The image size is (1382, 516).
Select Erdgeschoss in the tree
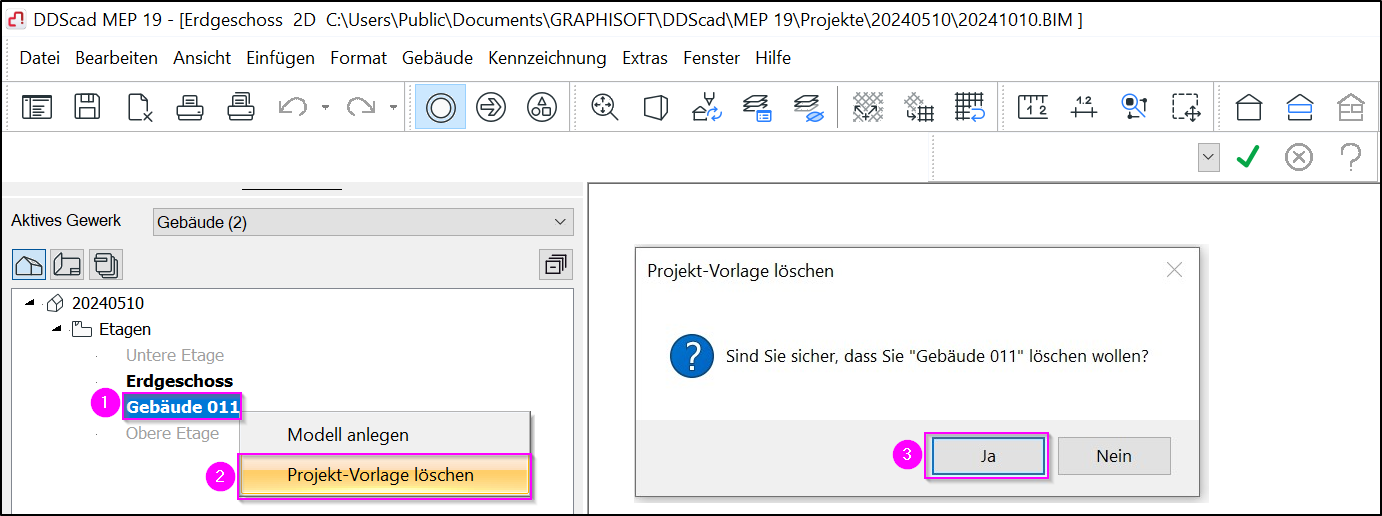pyautogui.click(x=179, y=381)
